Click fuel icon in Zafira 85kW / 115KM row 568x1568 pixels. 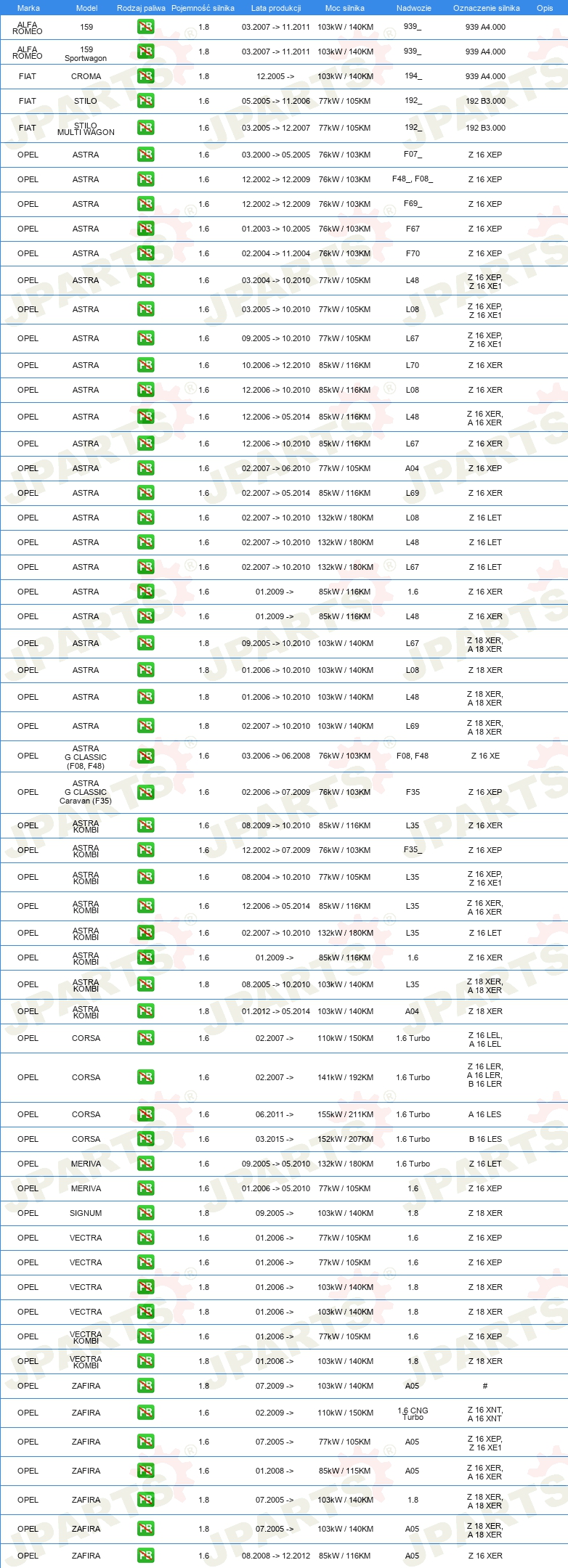(145, 1471)
